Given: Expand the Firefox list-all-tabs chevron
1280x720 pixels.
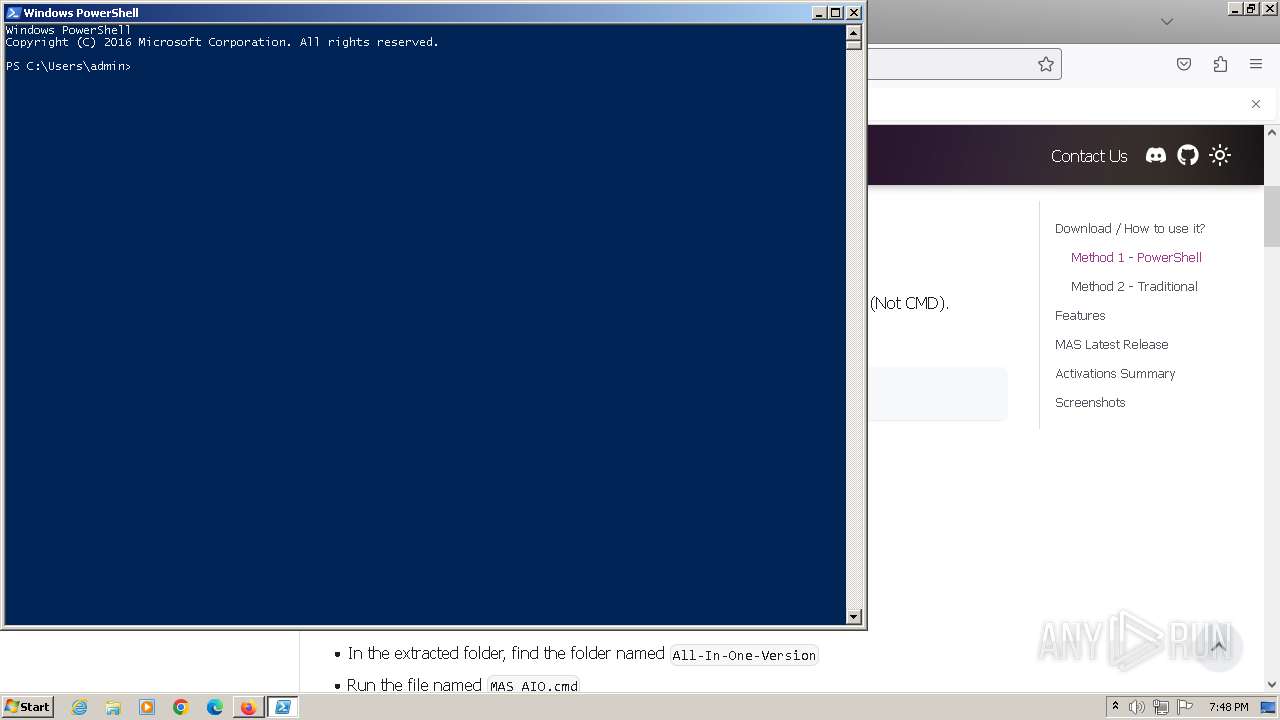Looking at the screenshot, I should (1166, 21).
